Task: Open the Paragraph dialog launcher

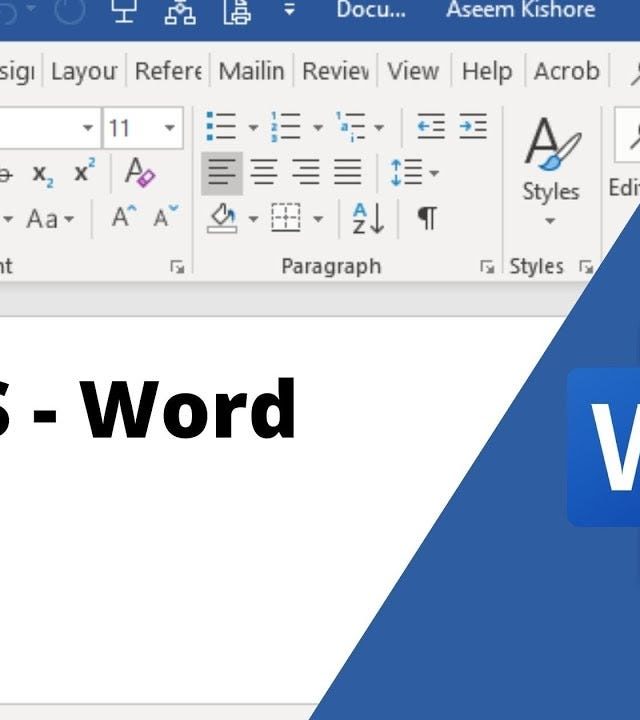Action: pos(487,267)
